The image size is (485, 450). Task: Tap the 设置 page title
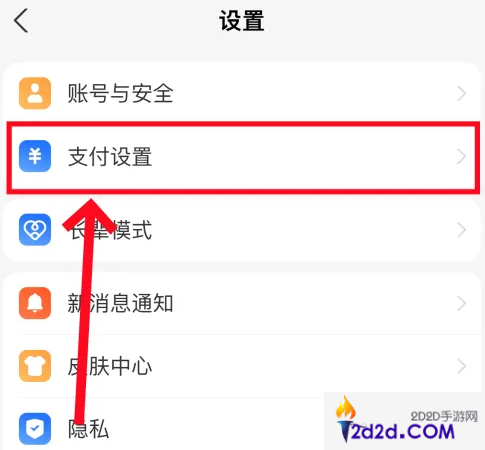[242, 21]
